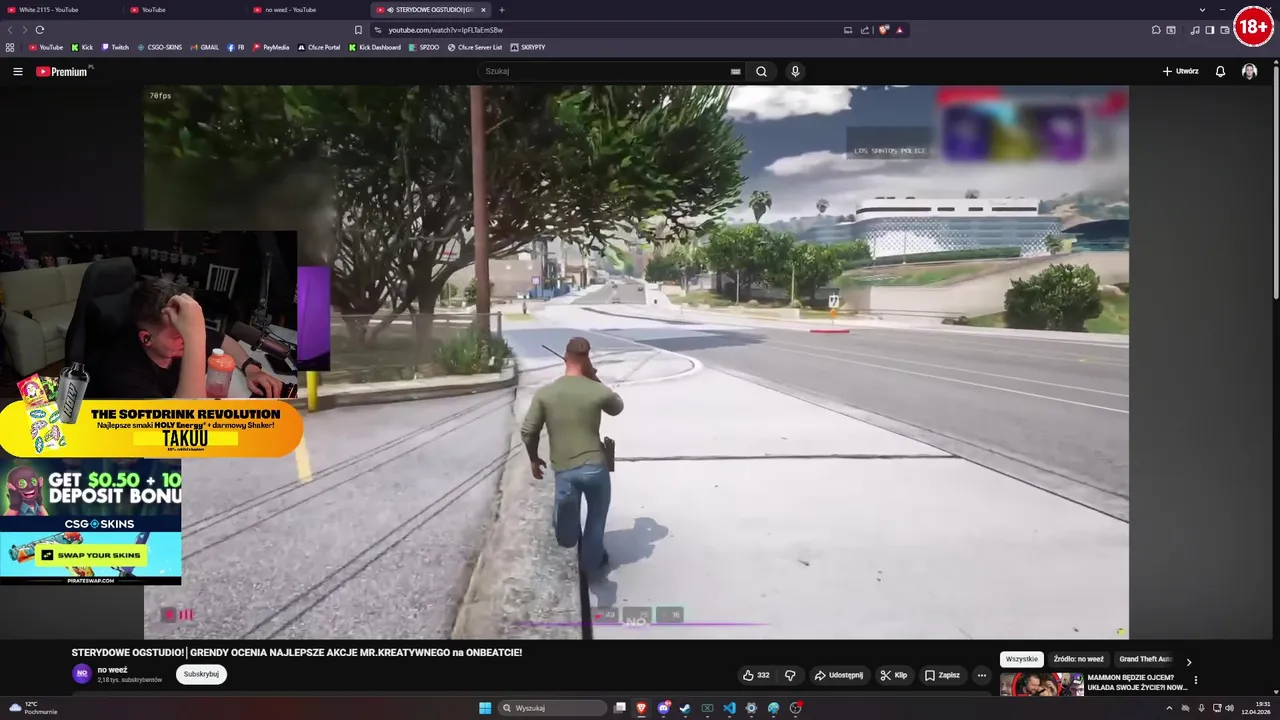This screenshot has height=720, width=1280.
Task: Start voice search with microphone
Action: click(795, 71)
